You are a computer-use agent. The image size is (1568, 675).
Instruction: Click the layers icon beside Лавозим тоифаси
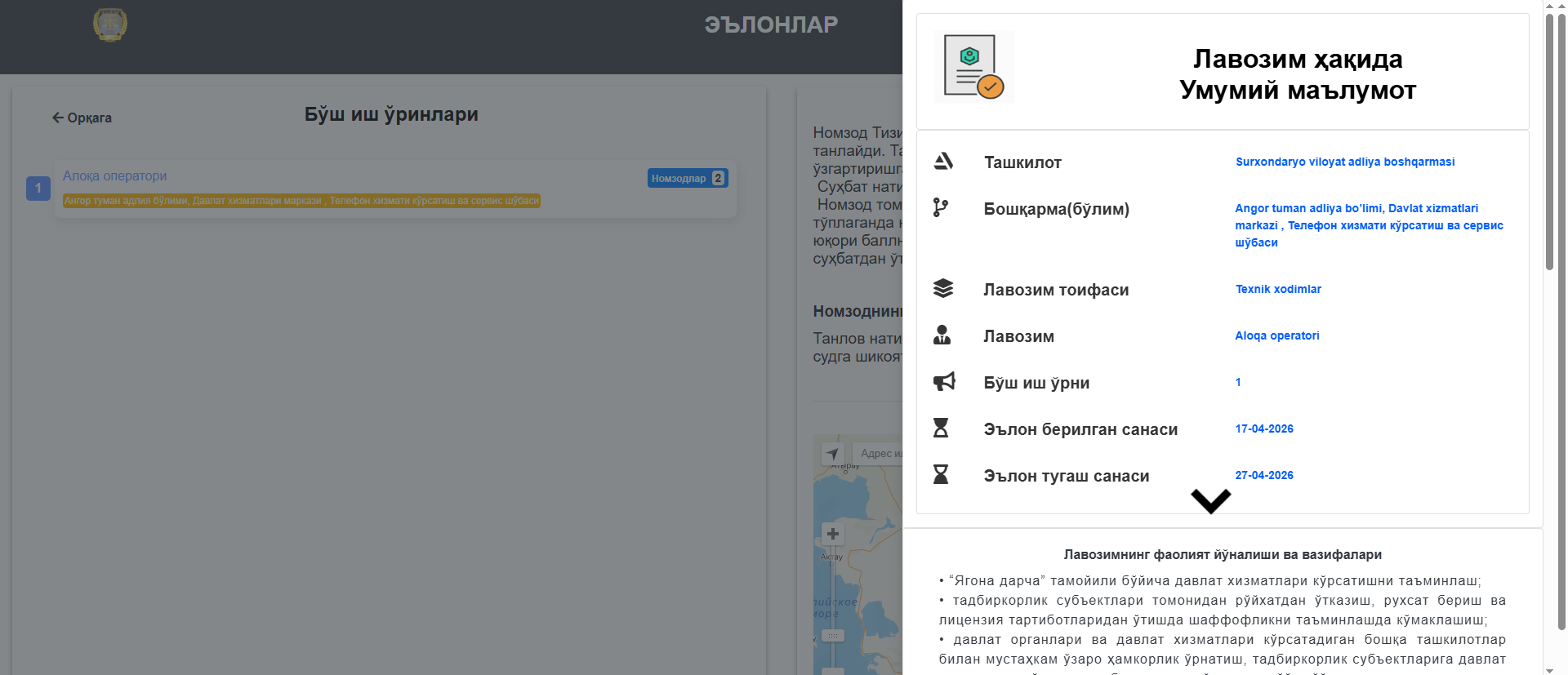[943, 289]
